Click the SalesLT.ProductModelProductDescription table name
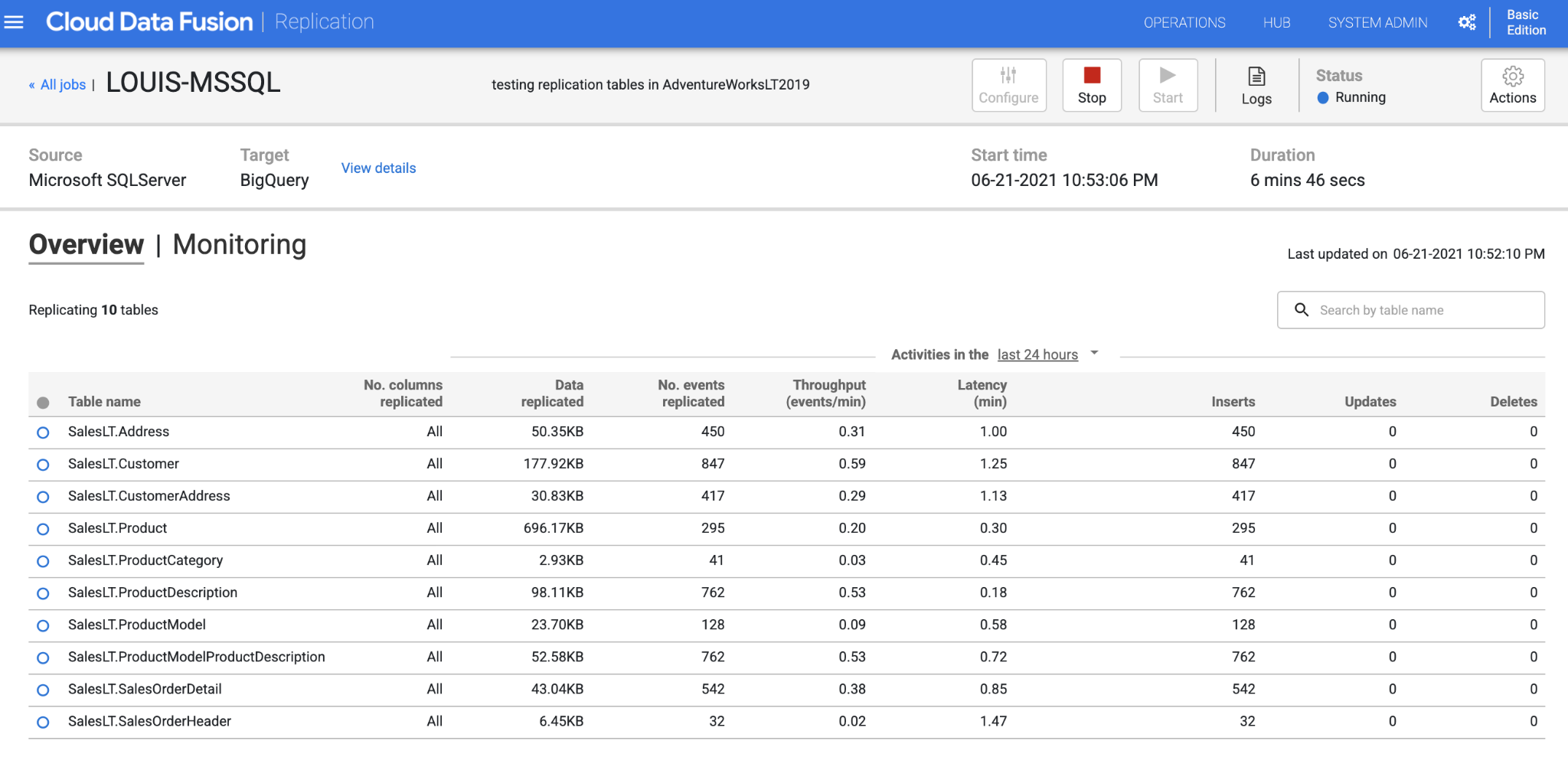The width and height of the screenshot is (1568, 757). [x=197, y=657]
